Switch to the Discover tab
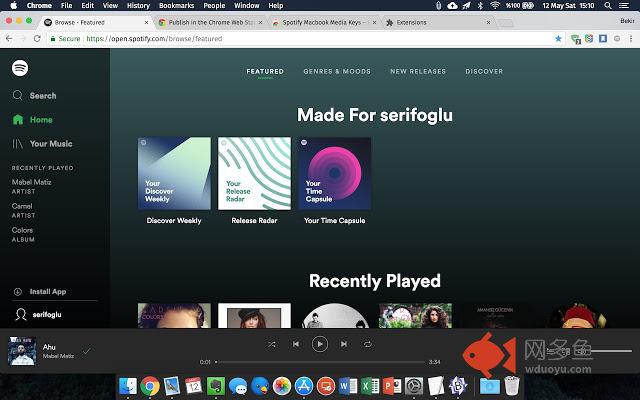This screenshot has height=400, width=640. 484,71
